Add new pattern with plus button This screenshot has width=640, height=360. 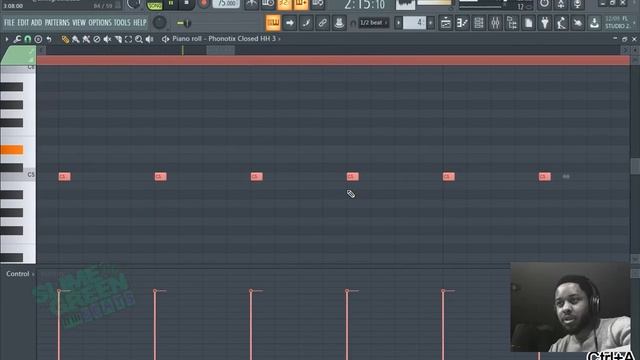tap(431, 23)
